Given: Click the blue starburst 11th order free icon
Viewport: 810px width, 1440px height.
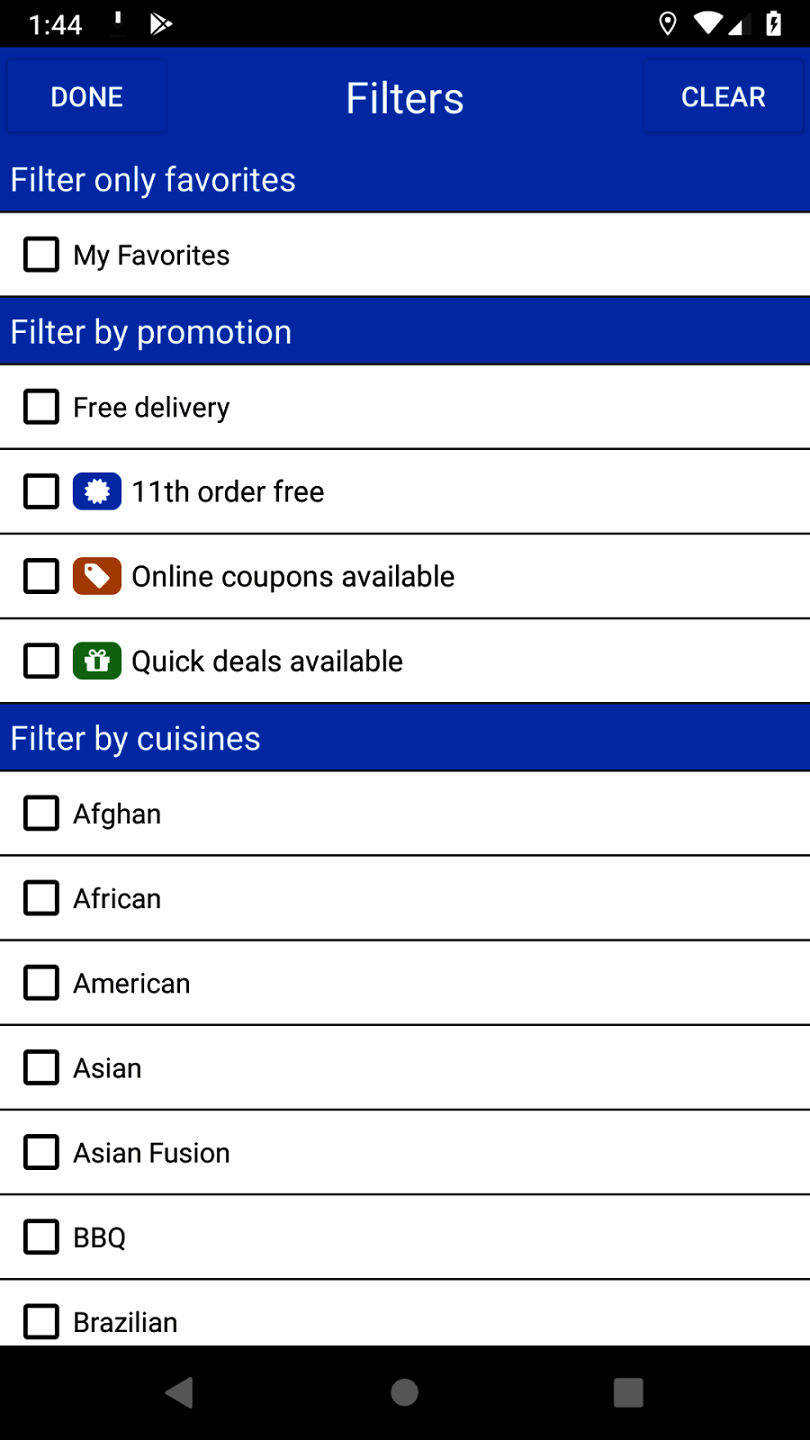Looking at the screenshot, I should pos(96,491).
